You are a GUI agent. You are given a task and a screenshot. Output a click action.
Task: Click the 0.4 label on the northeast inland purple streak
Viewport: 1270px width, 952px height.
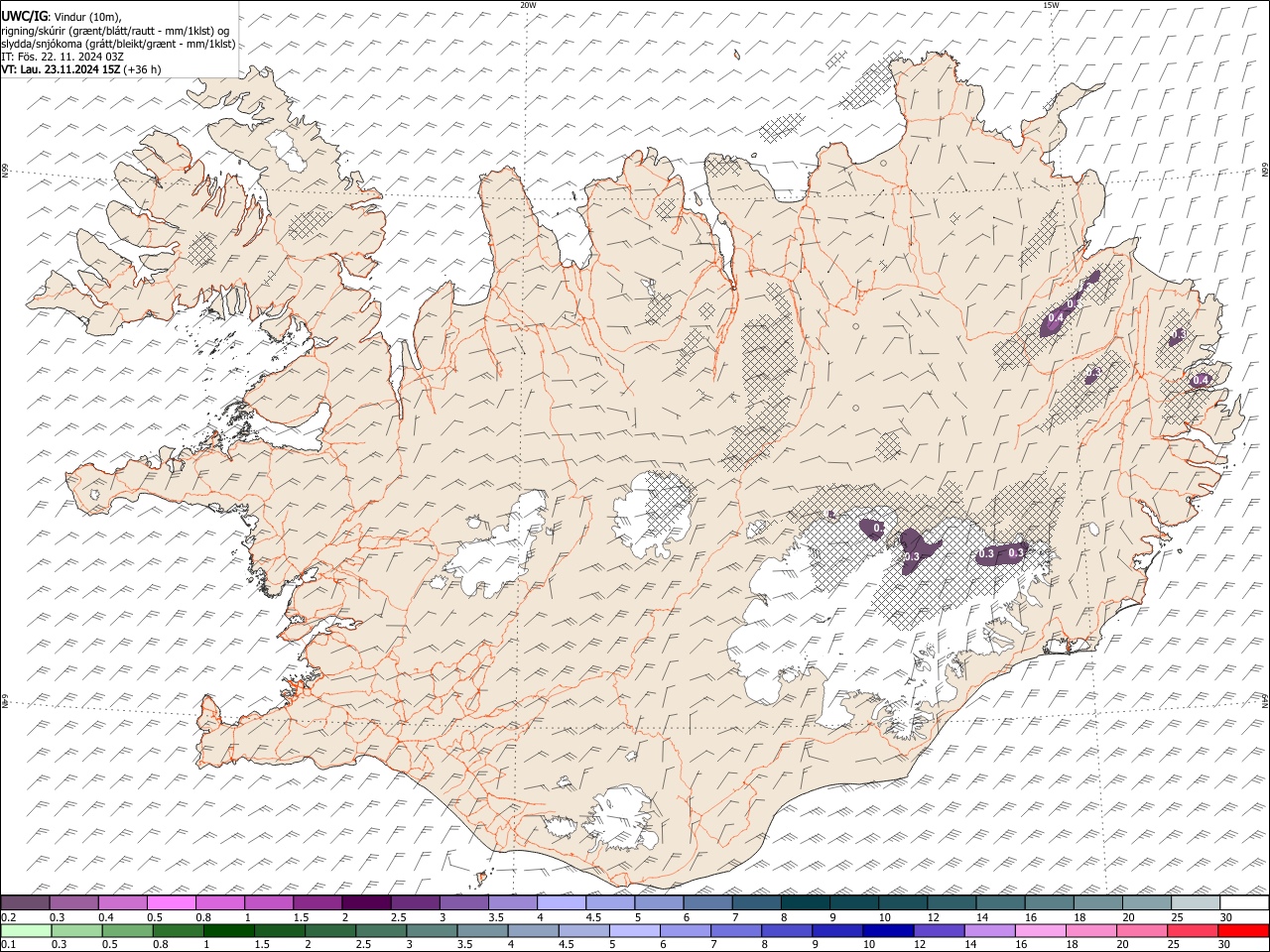1056,317
